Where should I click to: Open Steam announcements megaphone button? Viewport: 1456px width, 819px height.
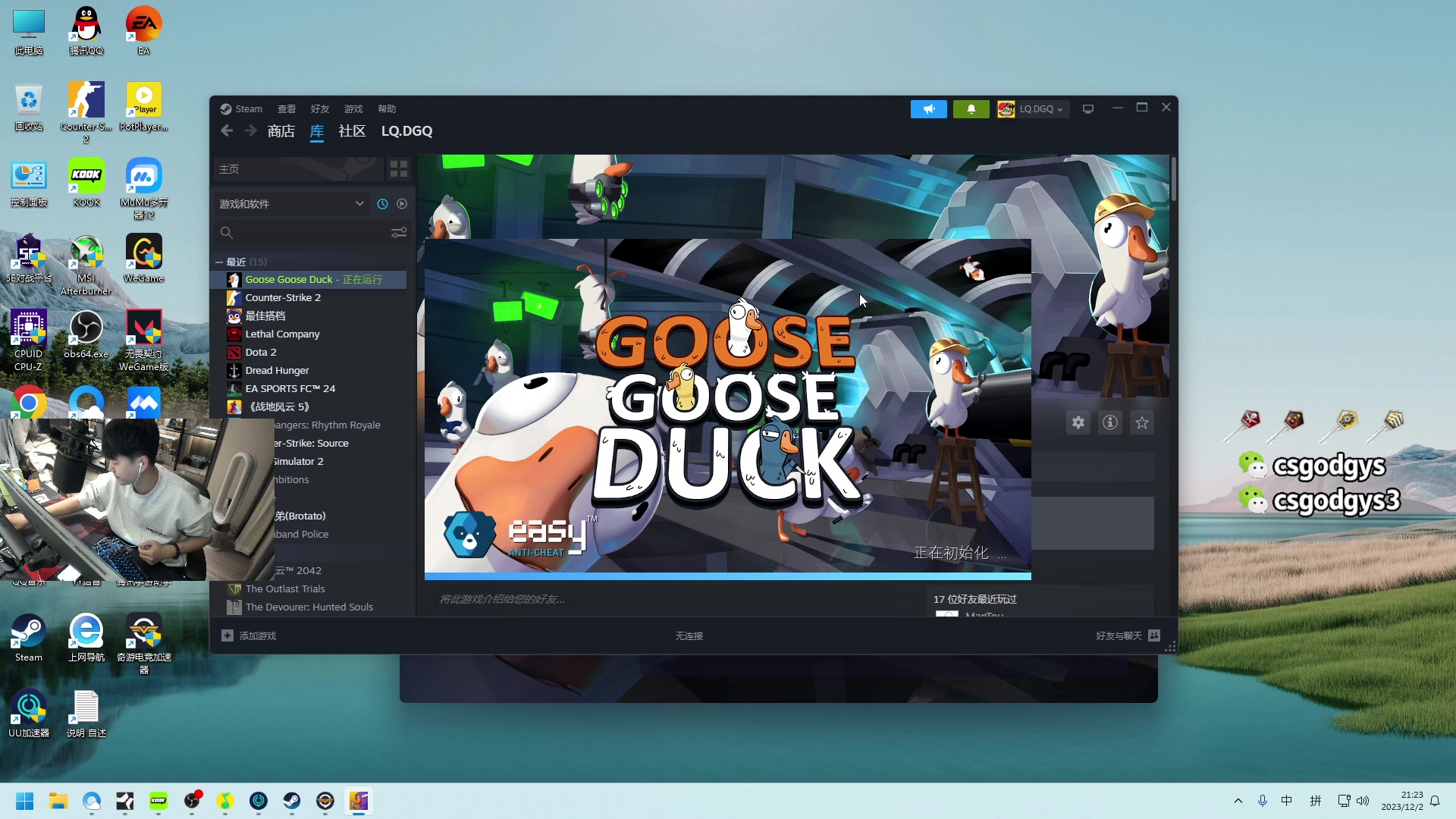pyautogui.click(x=928, y=109)
